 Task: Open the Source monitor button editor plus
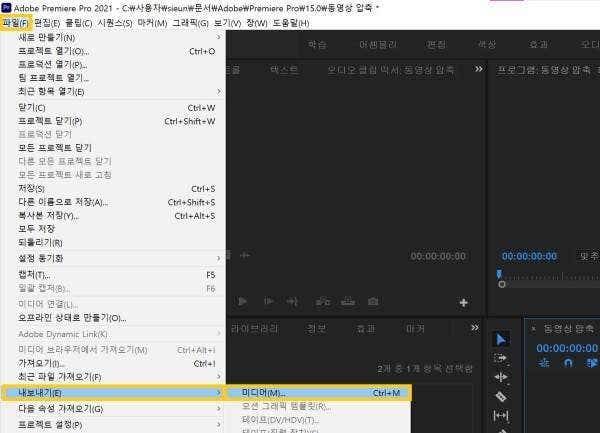click(x=463, y=303)
